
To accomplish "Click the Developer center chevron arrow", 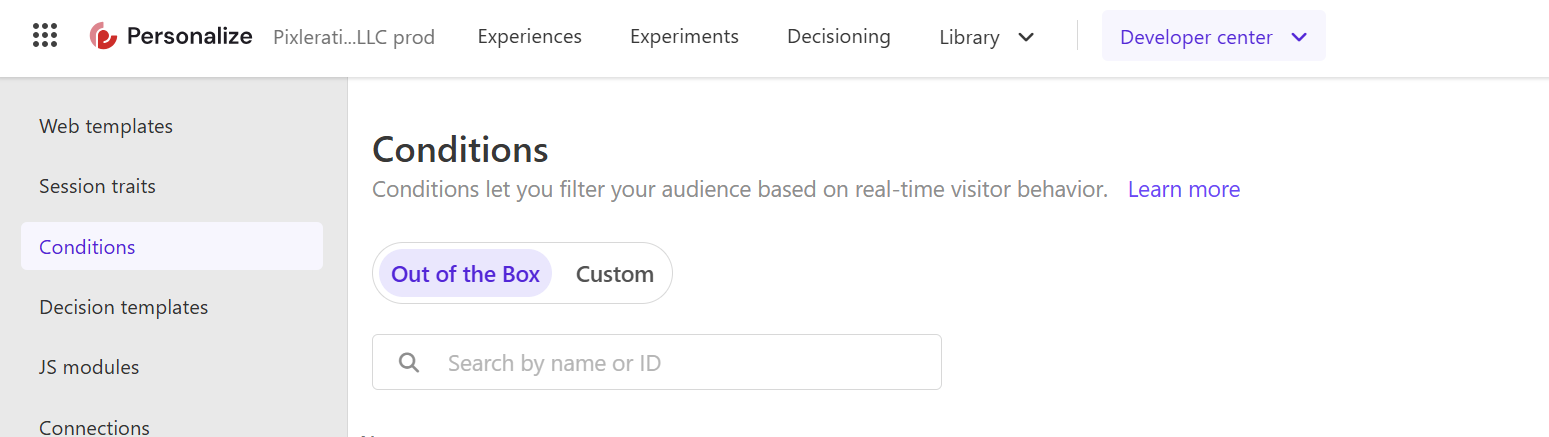I will 1299,37.
